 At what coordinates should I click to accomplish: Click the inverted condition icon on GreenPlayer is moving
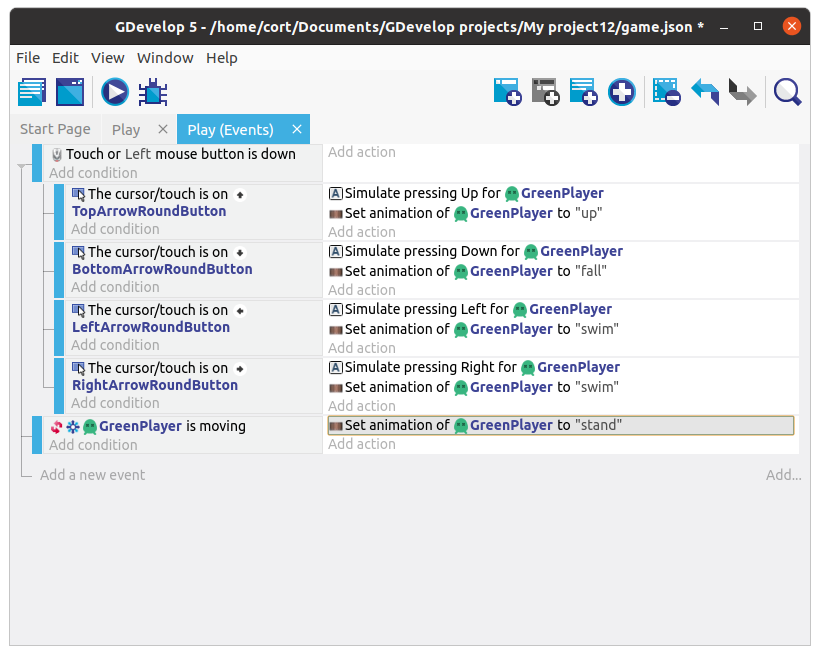pyautogui.click(x=56, y=427)
